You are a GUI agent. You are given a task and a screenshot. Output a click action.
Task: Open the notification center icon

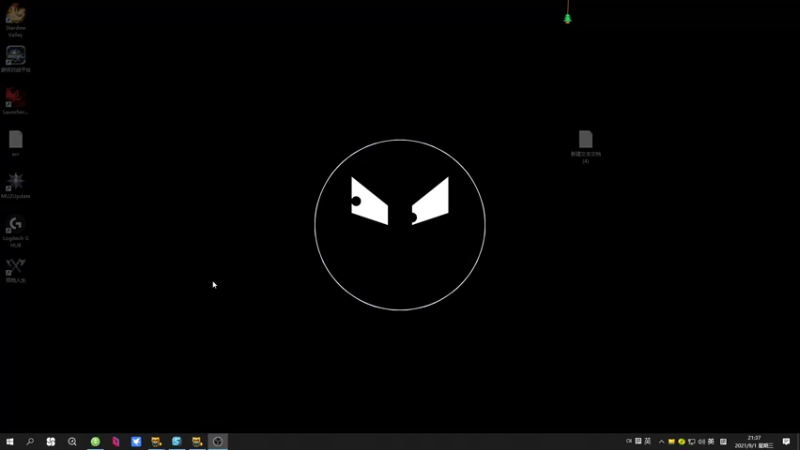(x=786, y=442)
